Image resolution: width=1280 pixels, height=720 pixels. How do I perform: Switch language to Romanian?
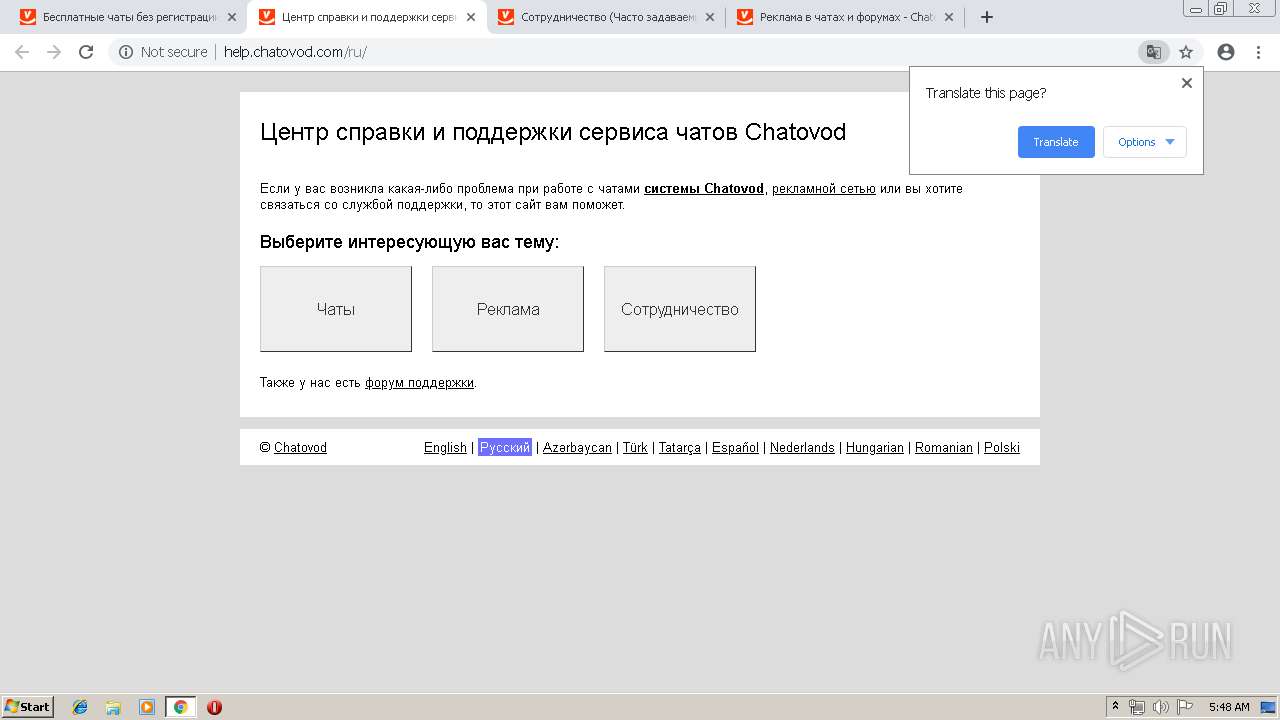pyautogui.click(x=944, y=447)
